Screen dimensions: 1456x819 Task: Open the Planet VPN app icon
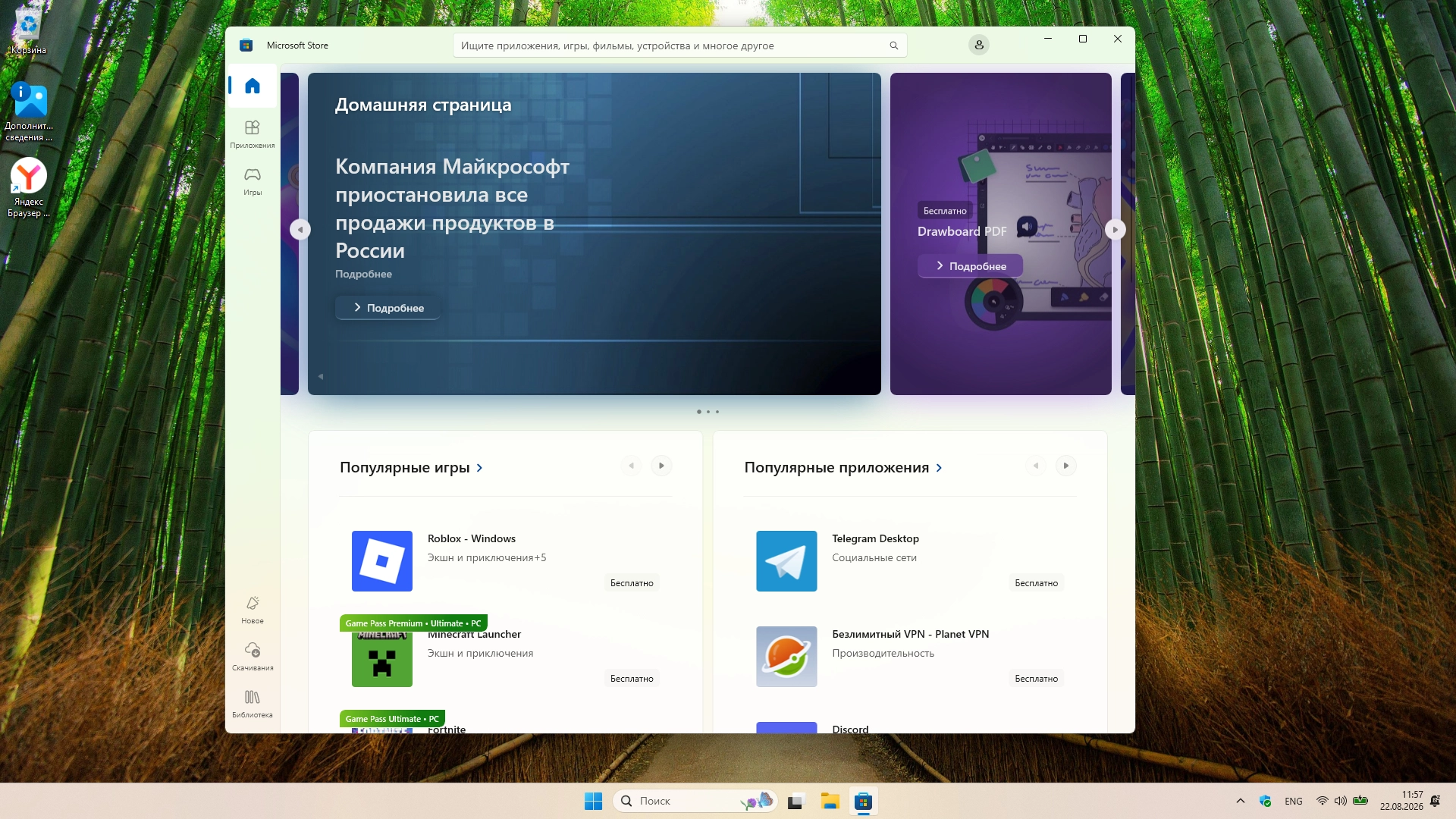pos(786,657)
